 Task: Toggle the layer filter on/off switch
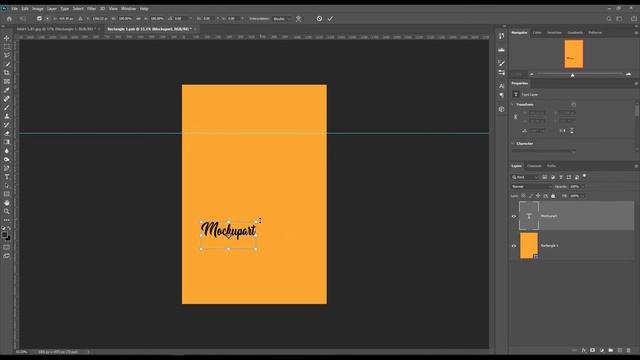[584, 176]
